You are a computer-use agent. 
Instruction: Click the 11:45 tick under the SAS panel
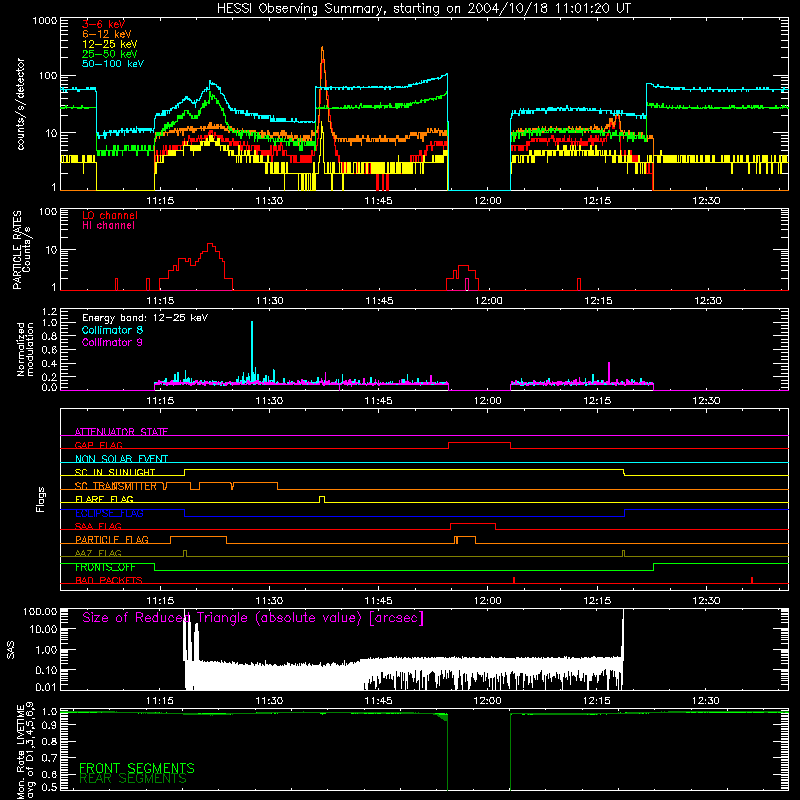[x=378, y=701]
